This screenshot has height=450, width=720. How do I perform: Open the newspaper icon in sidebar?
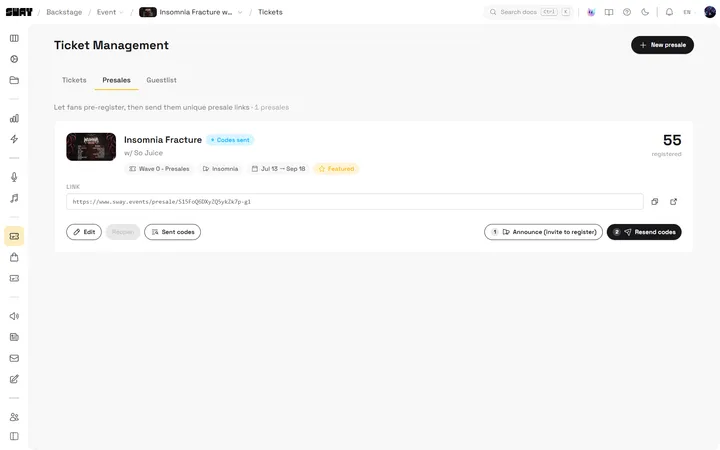14,337
